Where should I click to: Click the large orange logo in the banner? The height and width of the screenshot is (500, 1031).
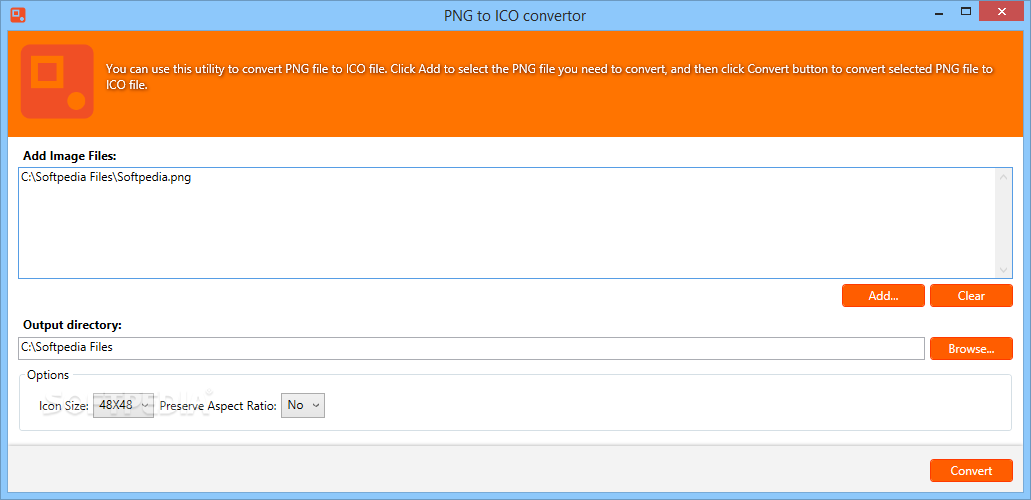coord(57,81)
